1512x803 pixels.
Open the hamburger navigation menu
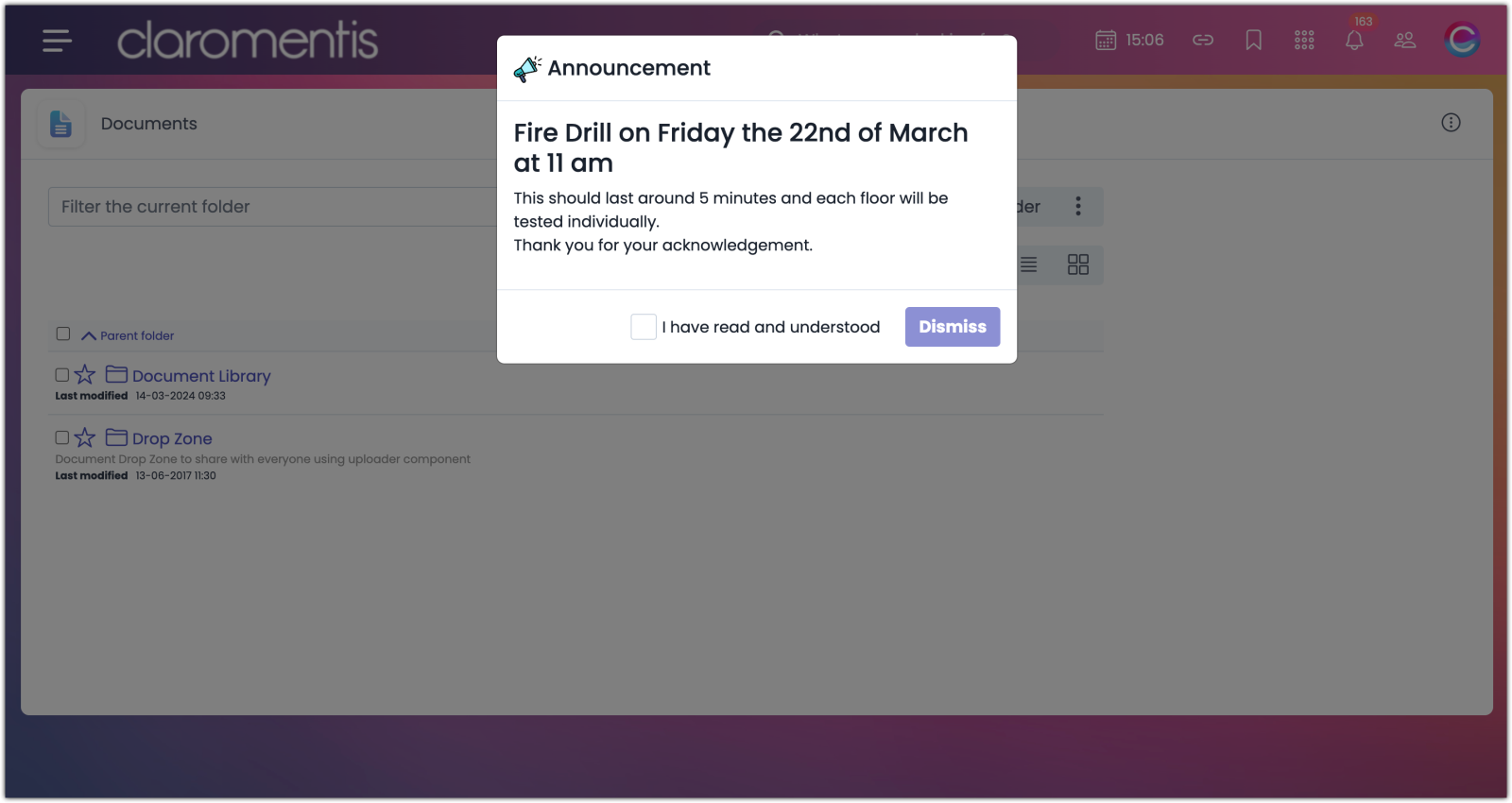click(x=57, y=41)
